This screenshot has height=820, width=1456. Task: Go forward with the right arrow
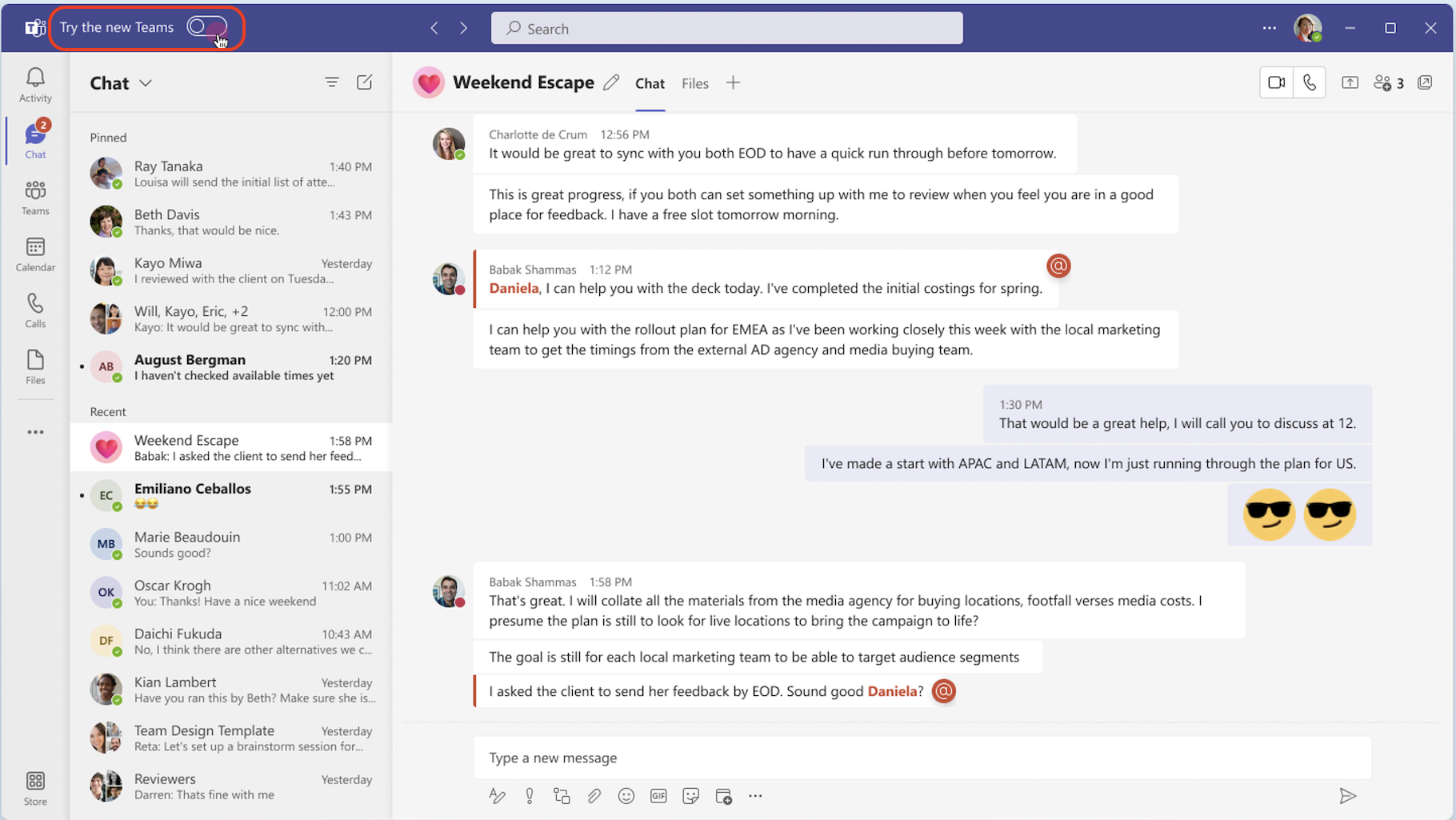coord(464,28)
